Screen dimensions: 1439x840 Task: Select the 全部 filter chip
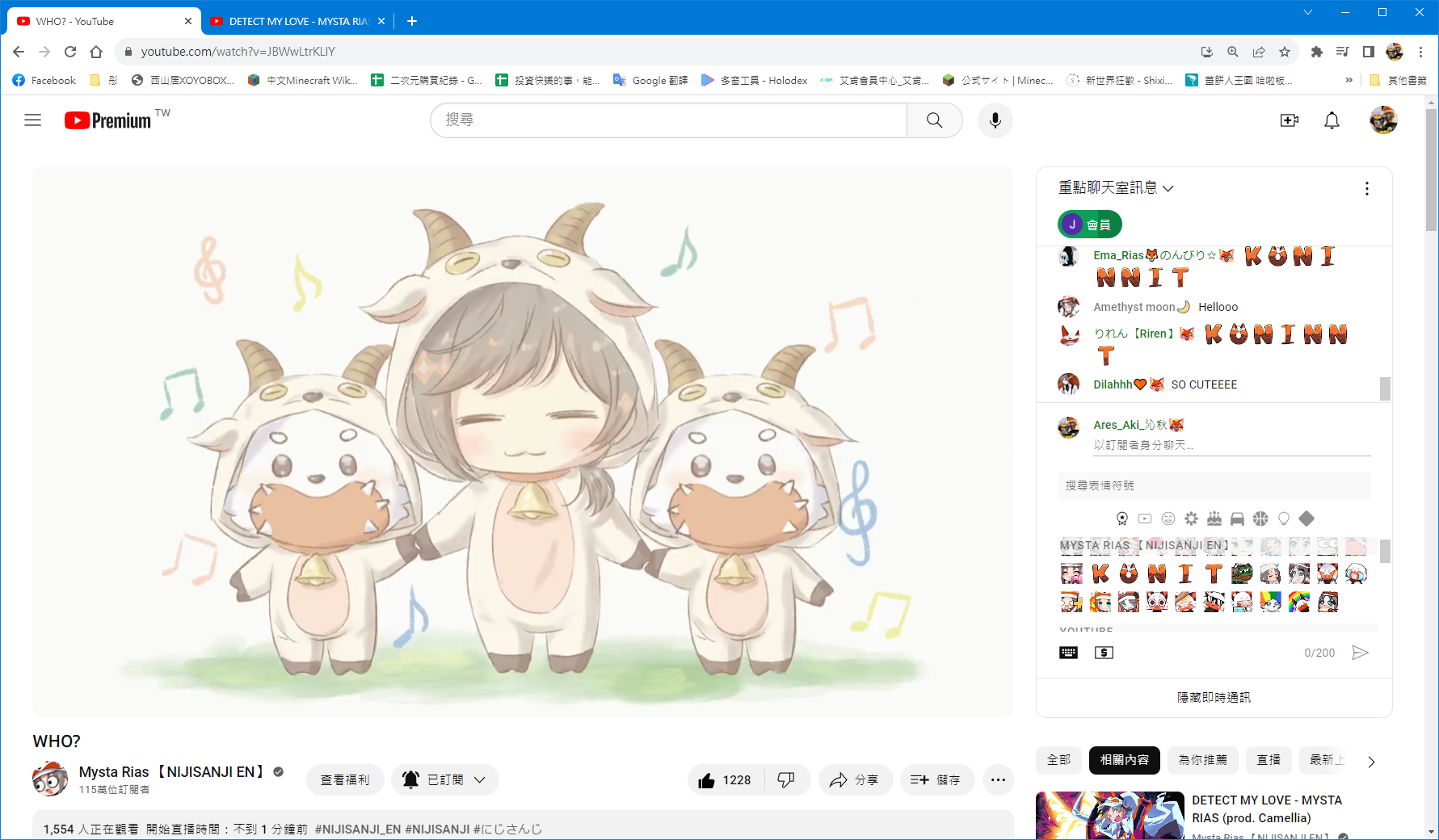[1058, 760]
